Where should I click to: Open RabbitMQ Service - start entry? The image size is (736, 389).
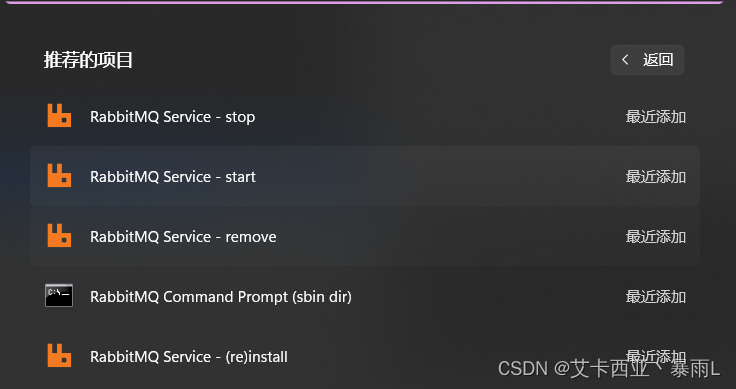[365, 176]
